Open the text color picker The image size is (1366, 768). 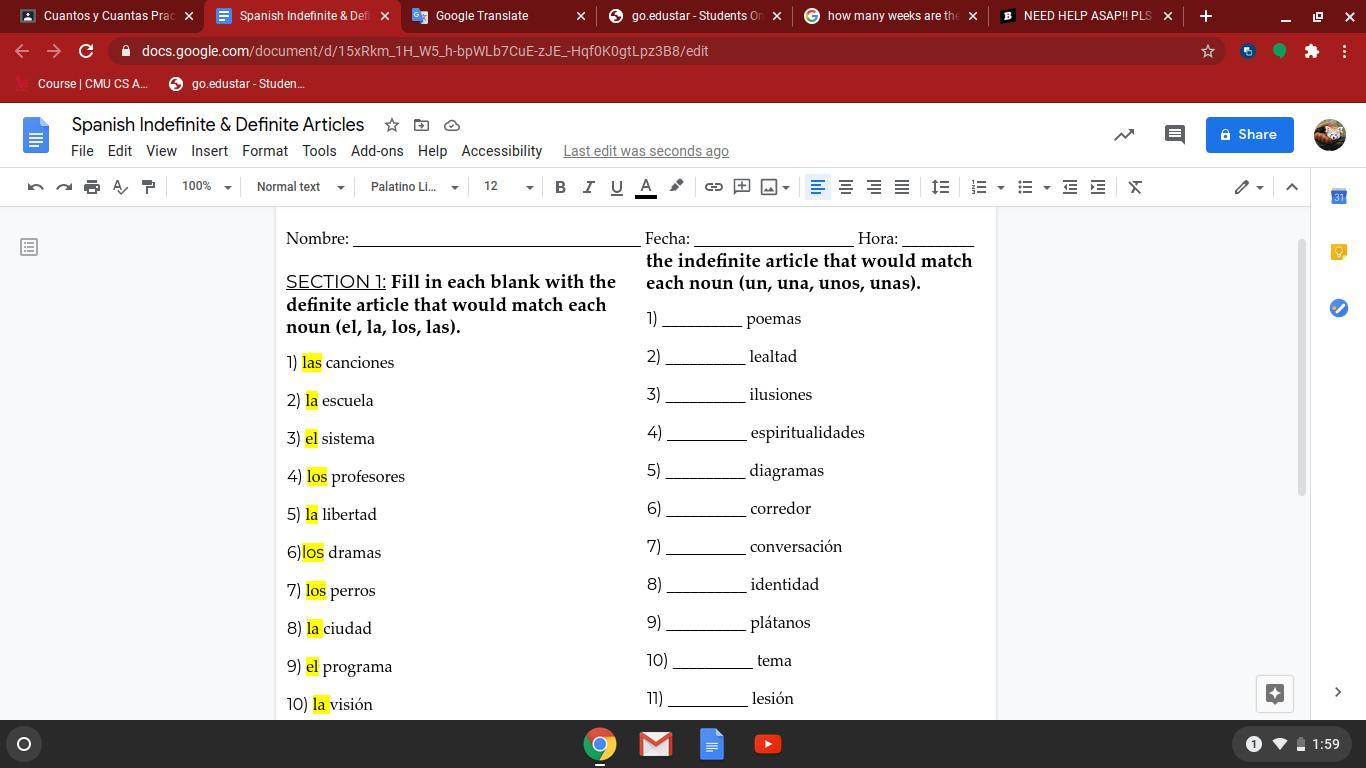pos(646,187)
